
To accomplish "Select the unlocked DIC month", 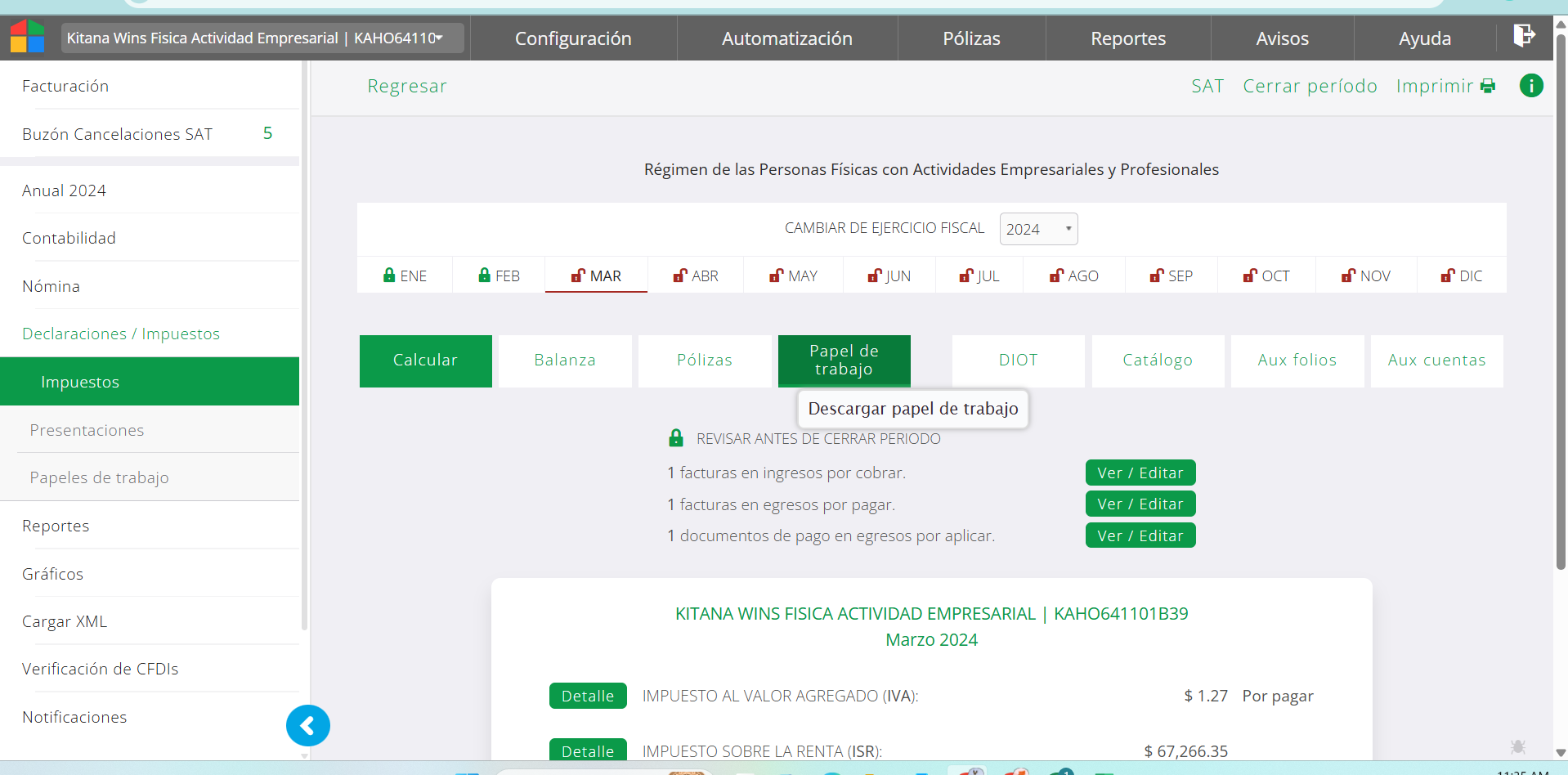I will click(x=1461, y=276).
